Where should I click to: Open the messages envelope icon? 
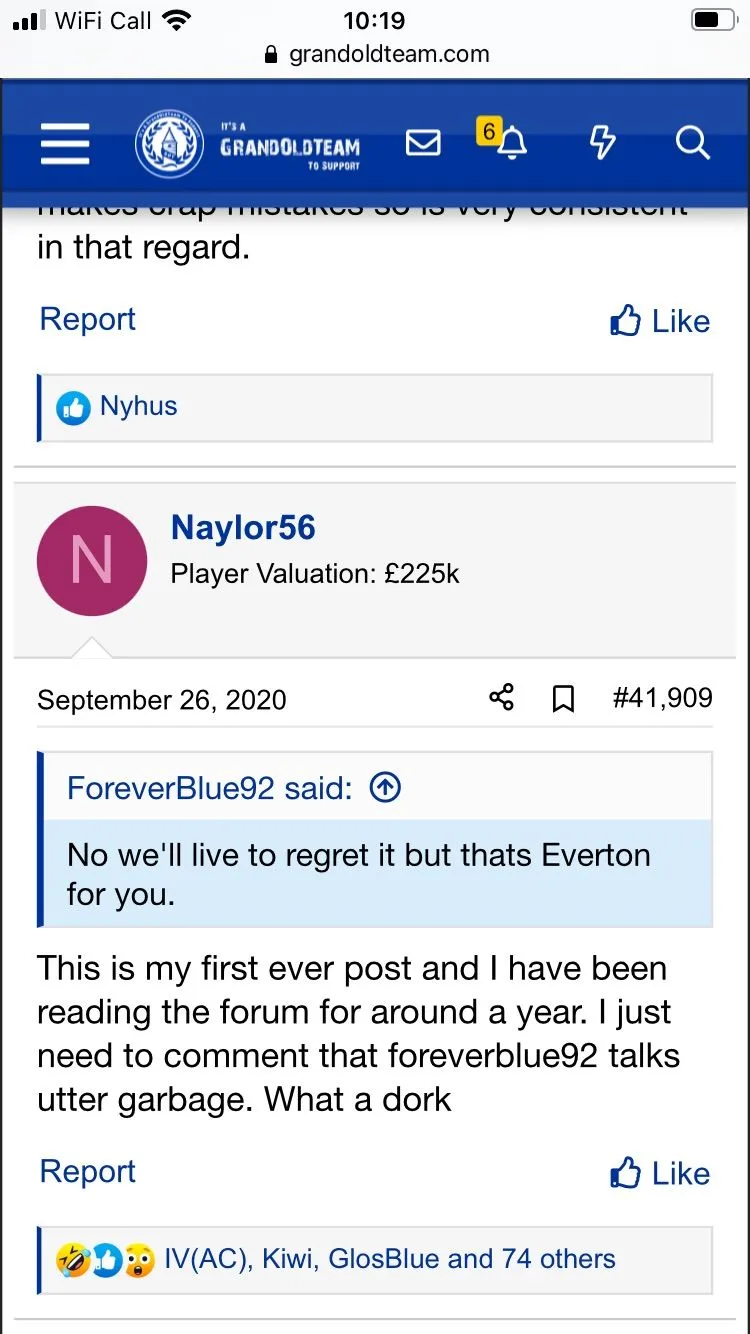point(423,144)
